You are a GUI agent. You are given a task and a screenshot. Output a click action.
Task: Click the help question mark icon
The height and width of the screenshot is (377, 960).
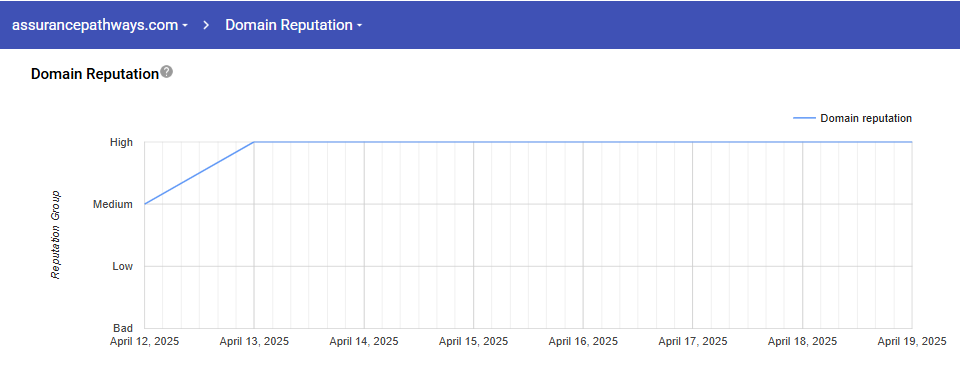tap(167, 72)
